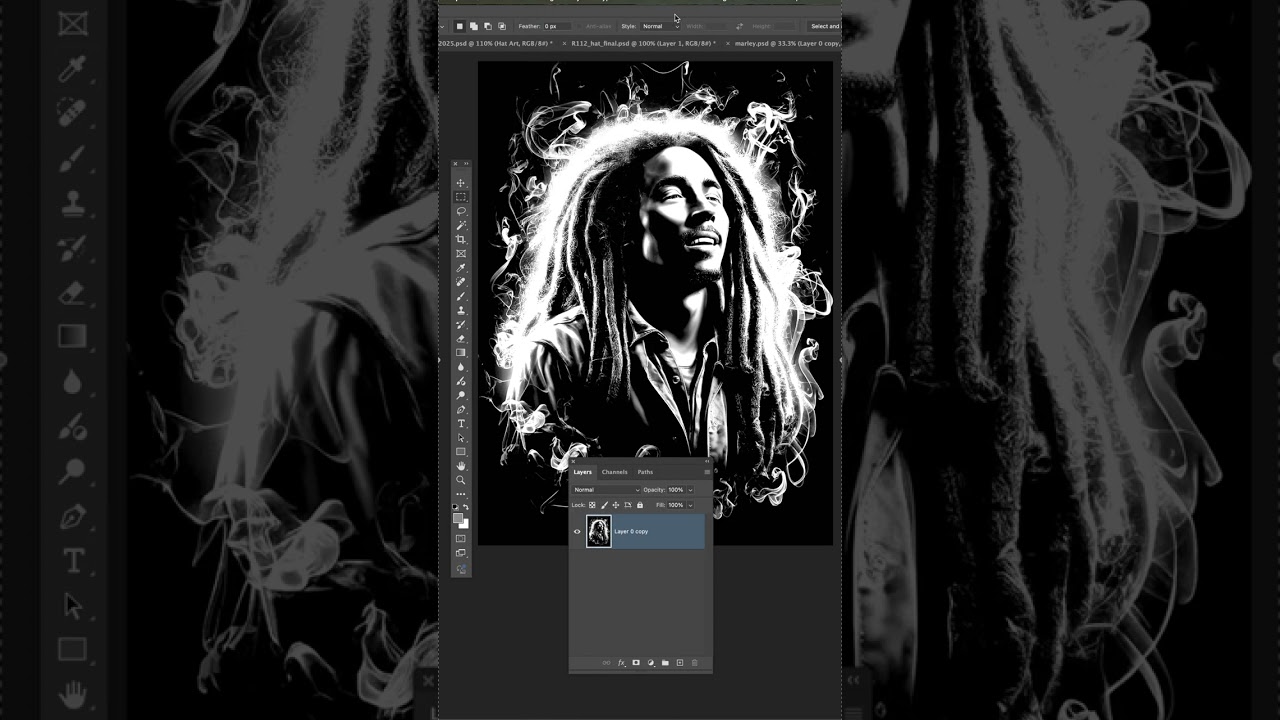Click the foreground color swatch
The height and width of the screenshot is (720, 1280).
pos(458,519)
